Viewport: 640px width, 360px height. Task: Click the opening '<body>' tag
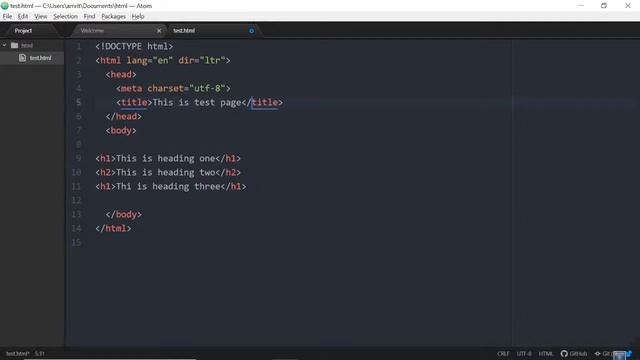(x=121, y=130)
